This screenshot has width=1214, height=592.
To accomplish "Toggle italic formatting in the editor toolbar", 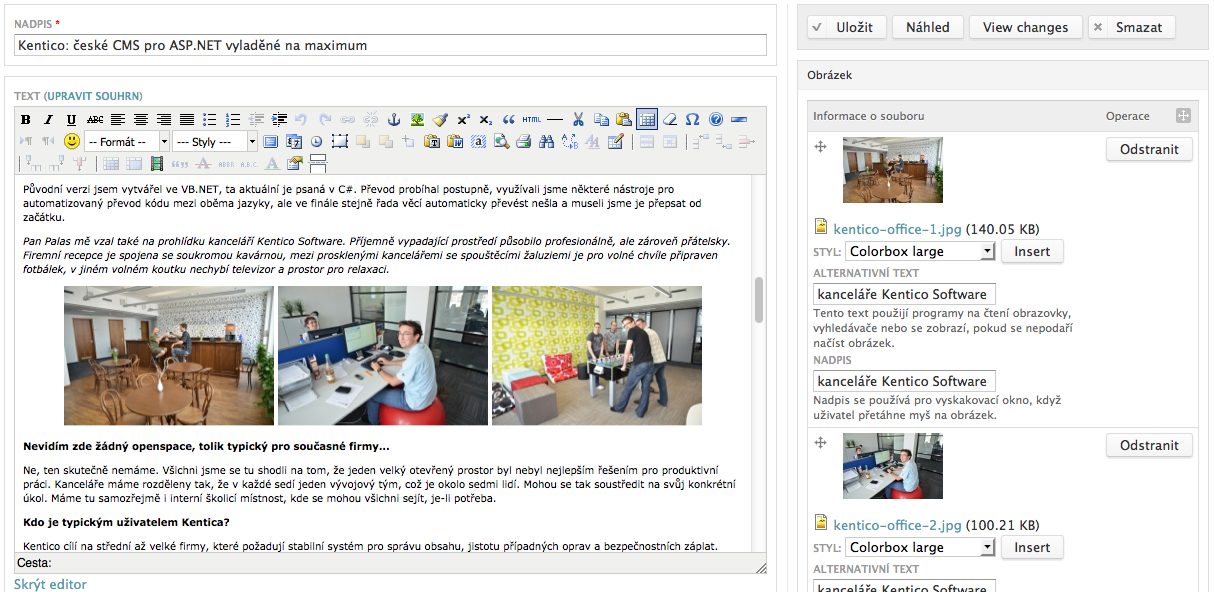I will click(x=48, y=120).
